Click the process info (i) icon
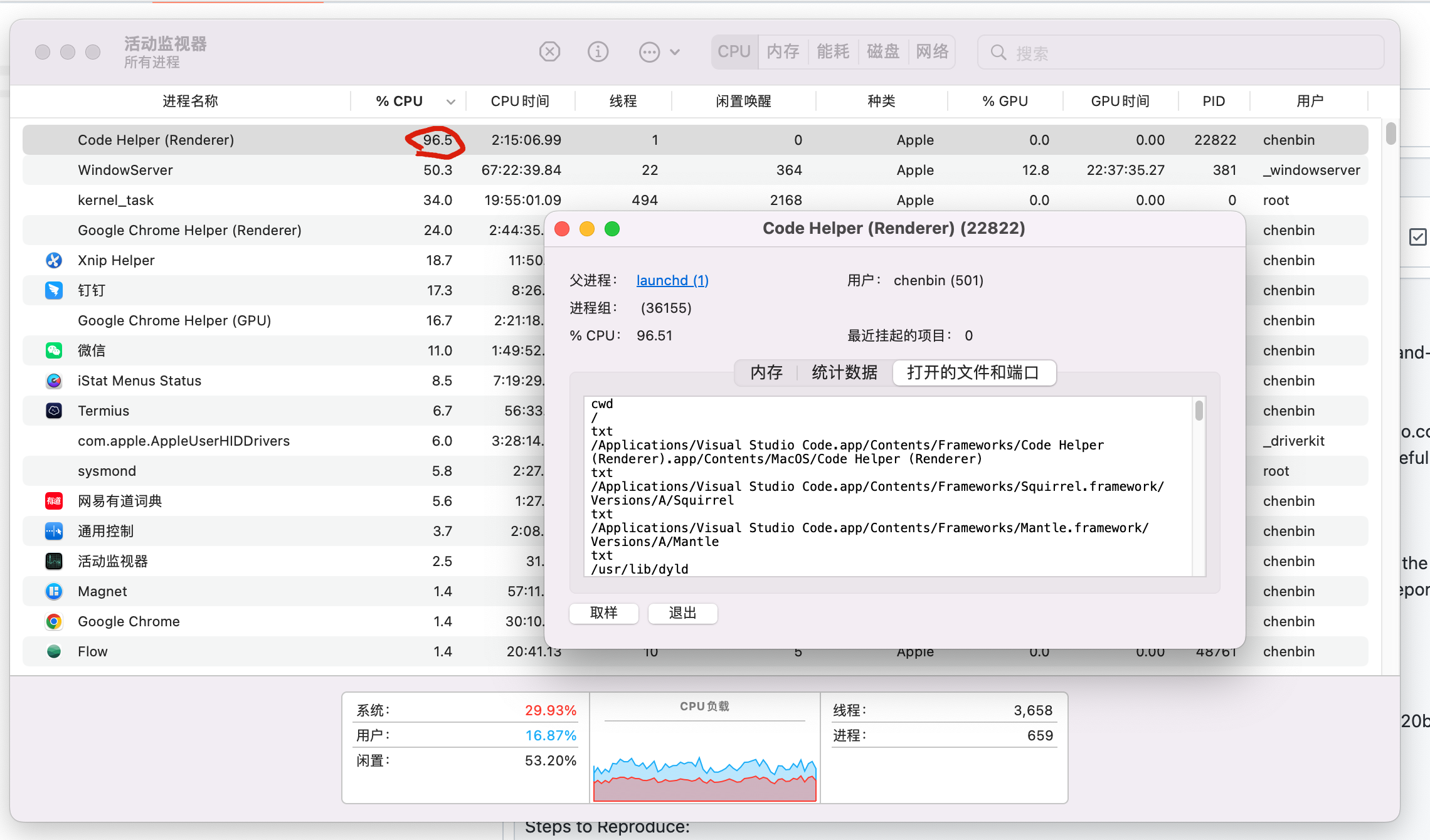 598,51
